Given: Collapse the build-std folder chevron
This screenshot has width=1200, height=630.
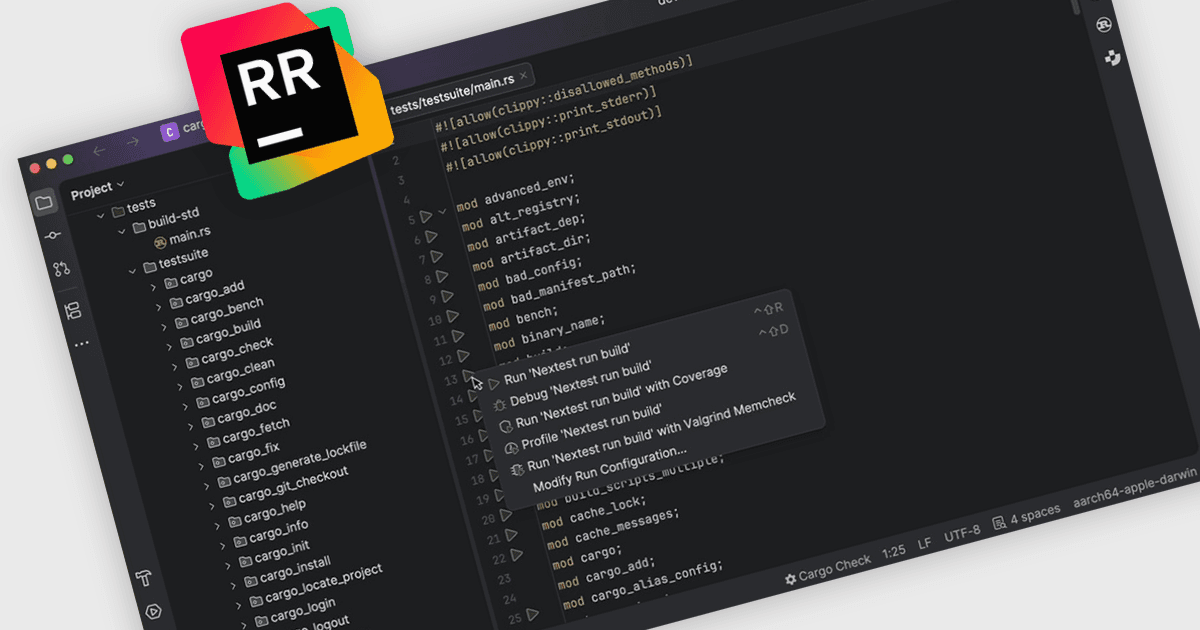Looking at the screenshot, I should (x=122, y=230).
